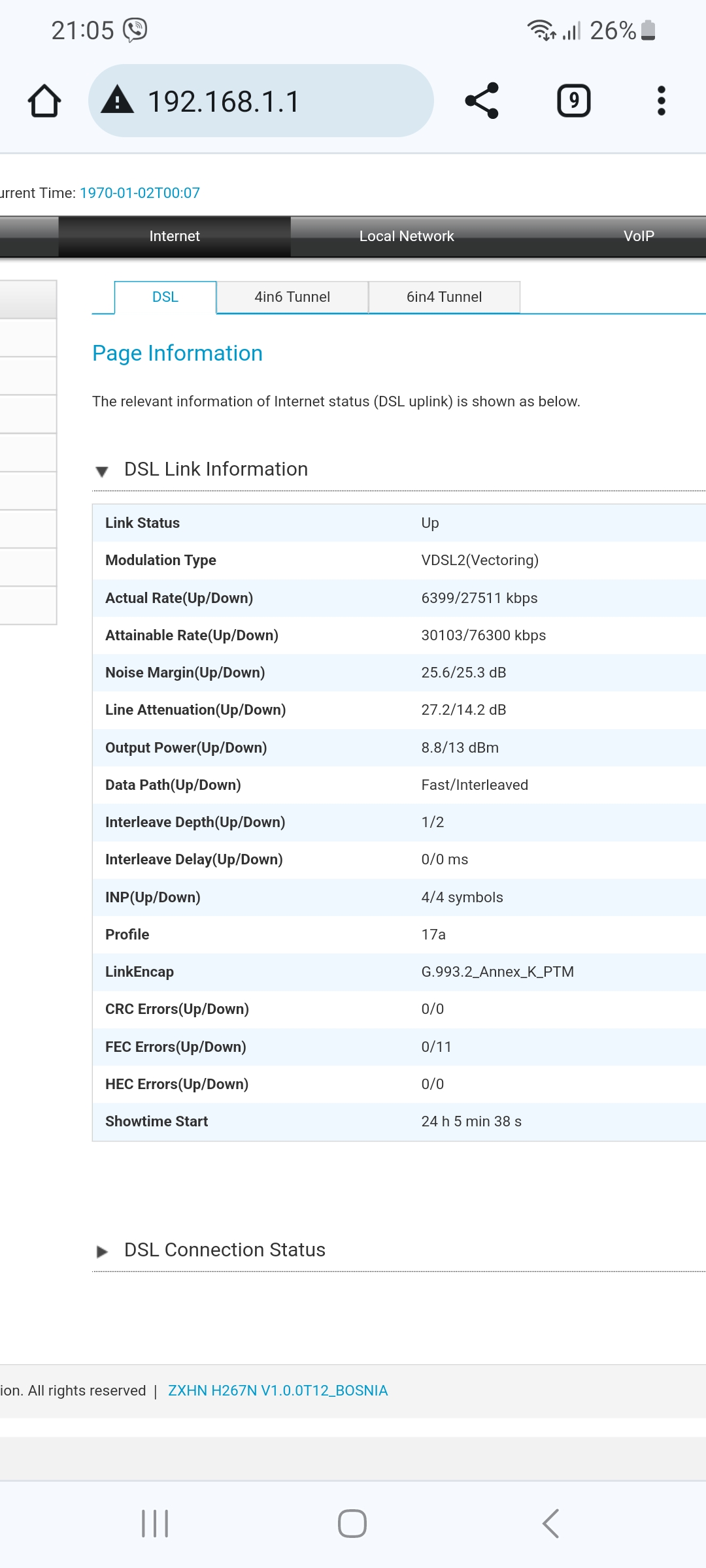This screenshot has height=1568, width=706.
Task: Tap the share icon in toolbar
Action: 482,101
